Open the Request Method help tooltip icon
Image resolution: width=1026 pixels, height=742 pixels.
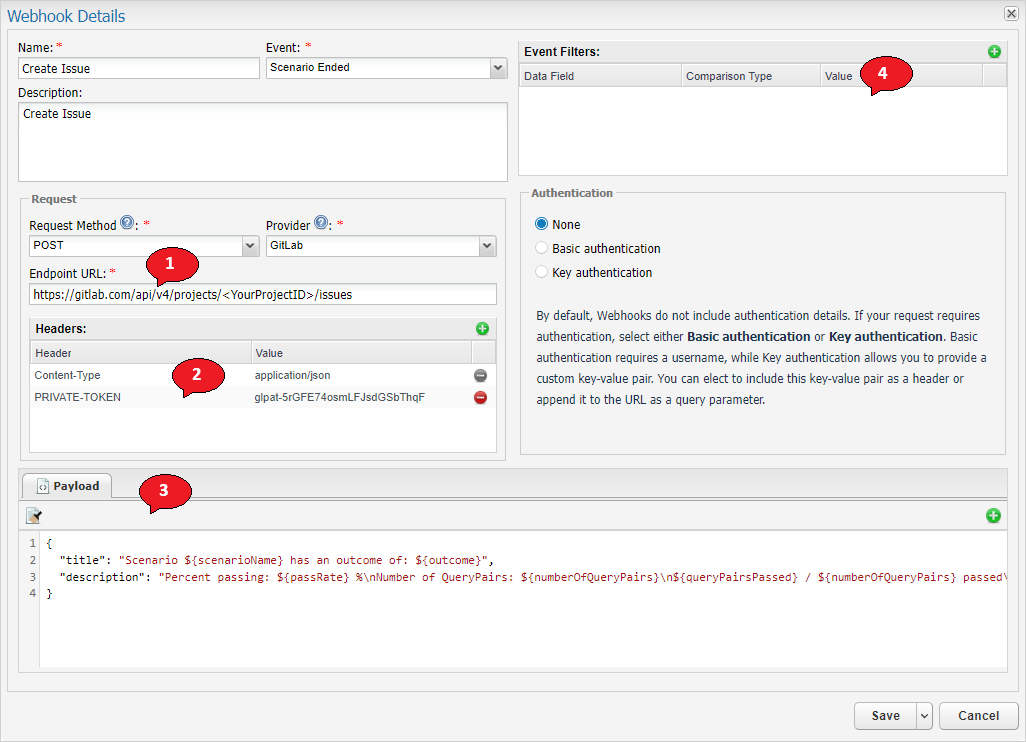click(128, 223)
